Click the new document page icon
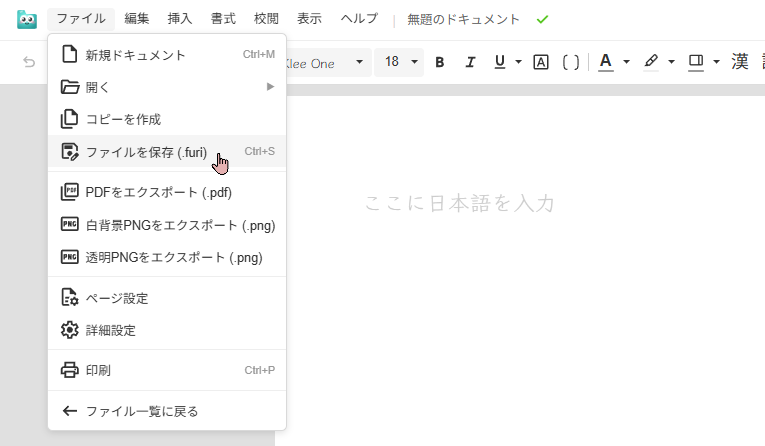Screen dimensions: 765x446 [x=69, y=54]
